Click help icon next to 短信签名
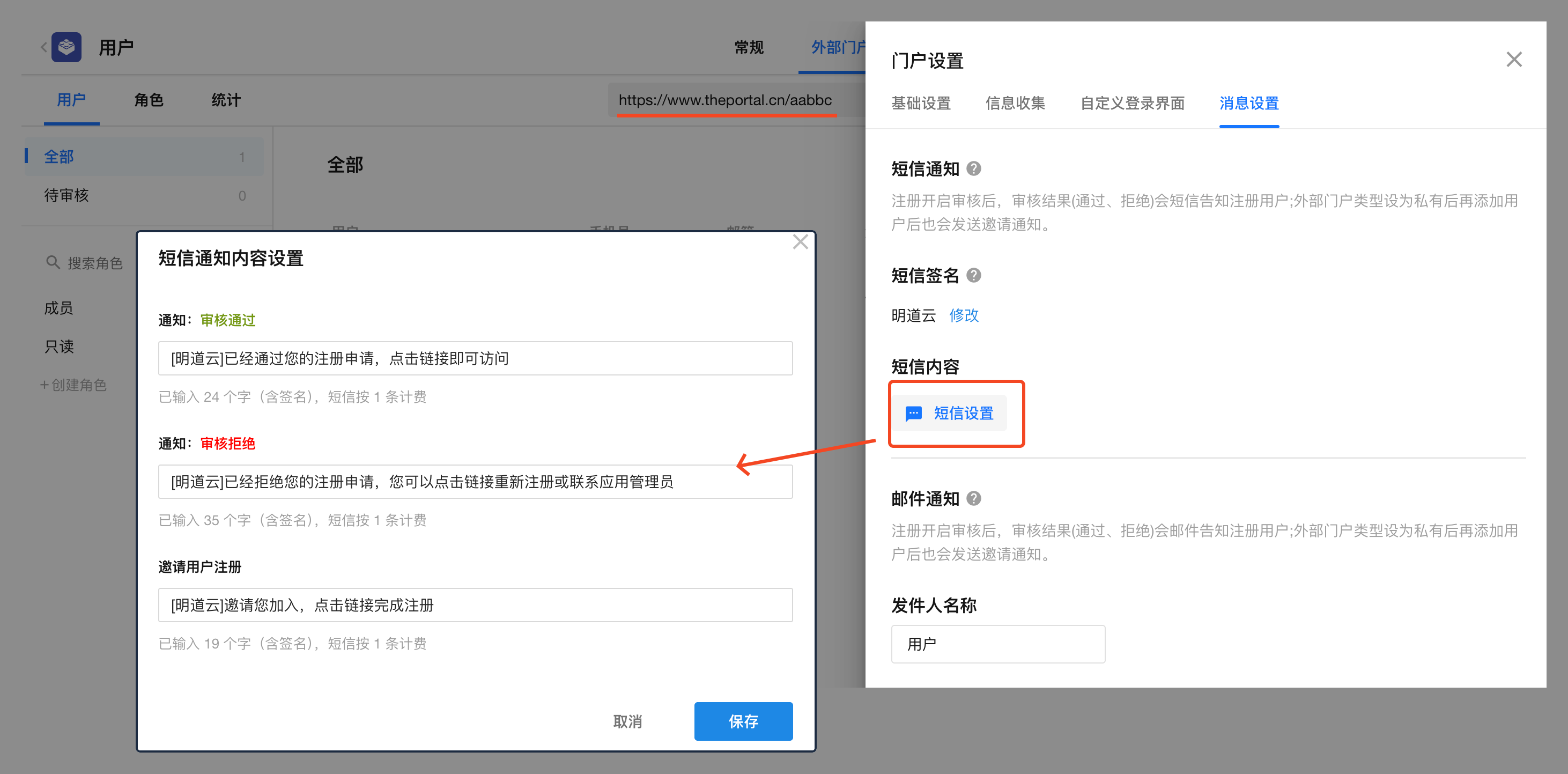 [974, 275]
